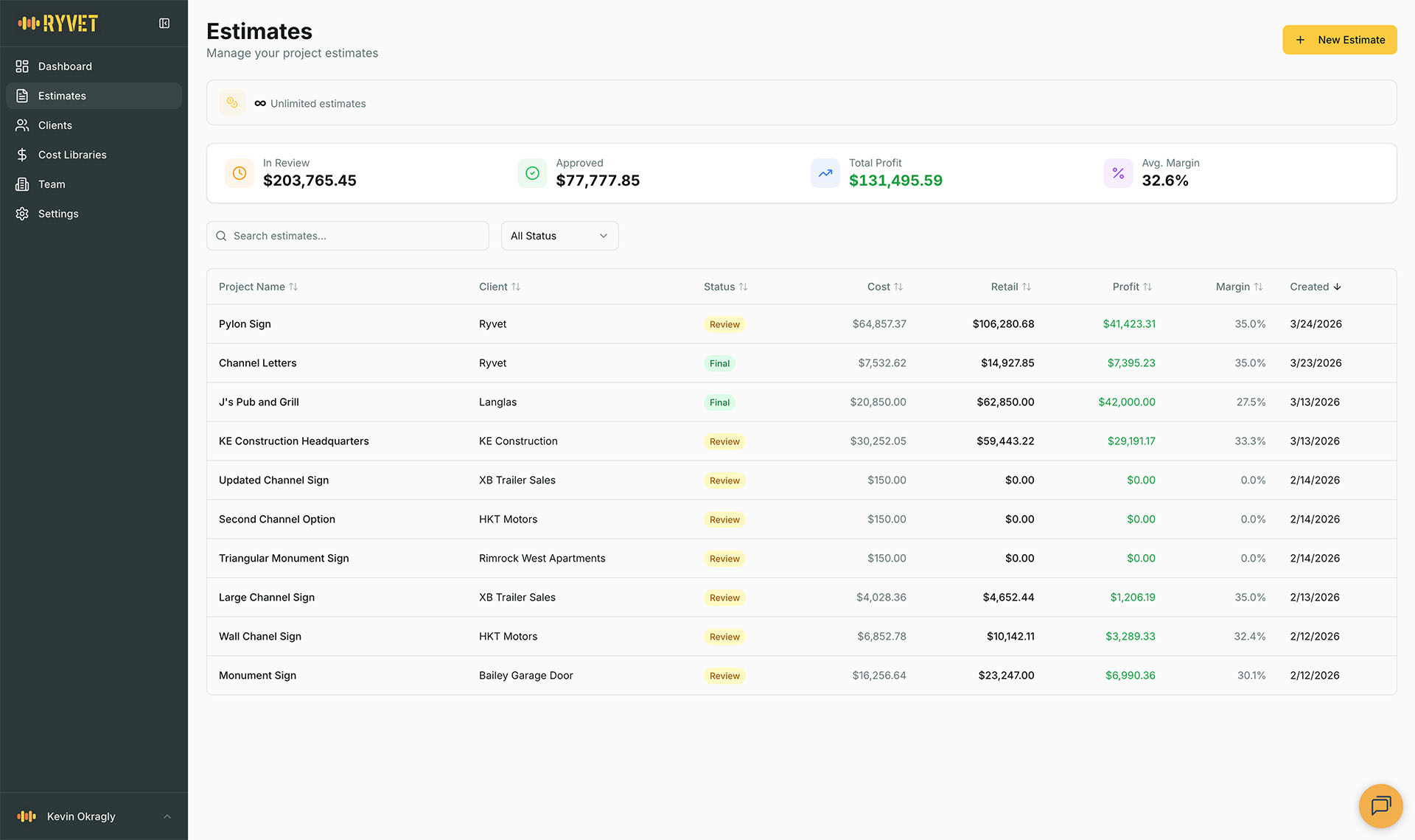Screen dimensions: 1415x840
Task: Toggle Created date sort direction
Action: pos(1316,287)
